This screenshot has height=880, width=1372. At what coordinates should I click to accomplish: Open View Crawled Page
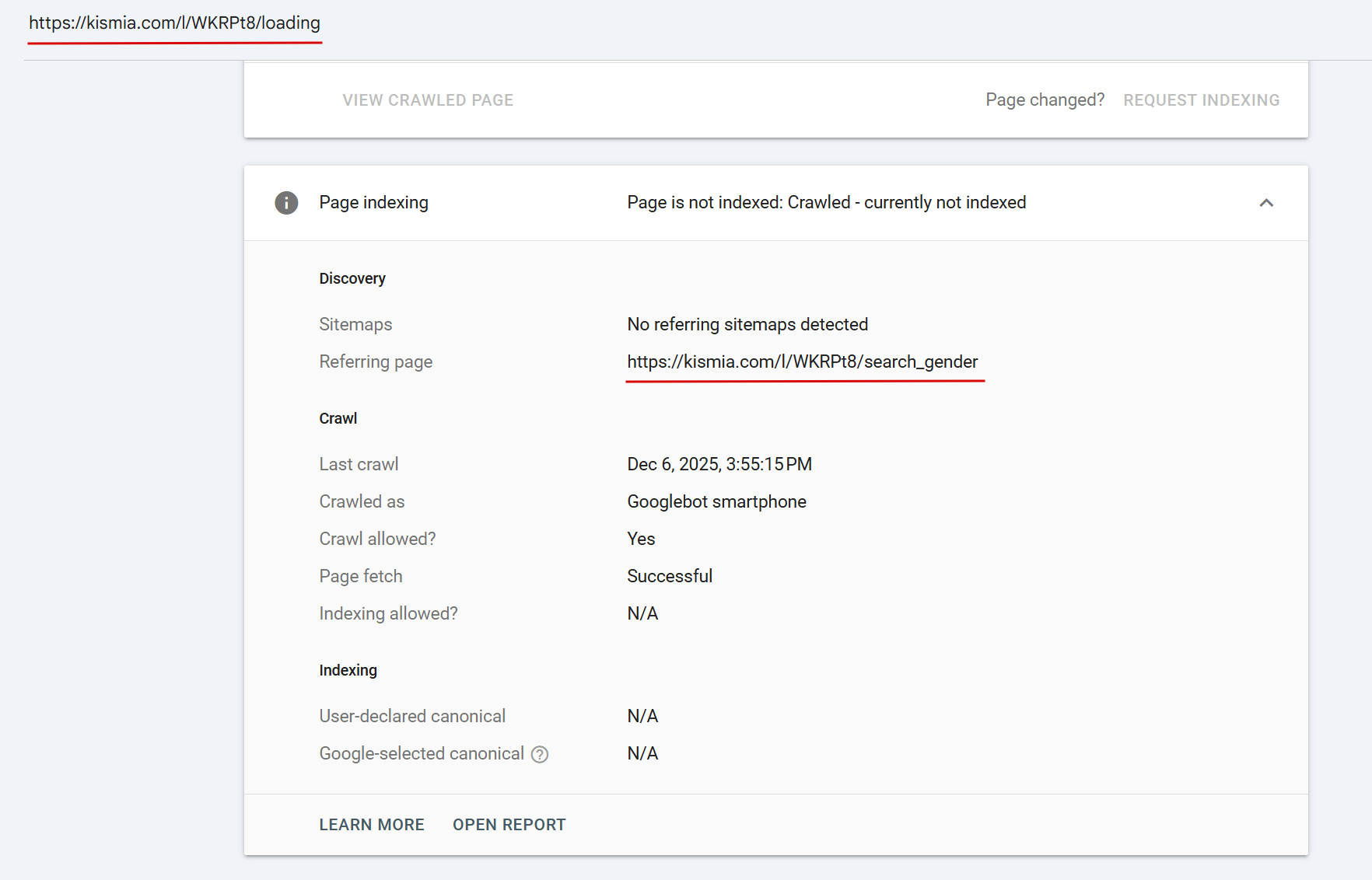pos(428,100)
